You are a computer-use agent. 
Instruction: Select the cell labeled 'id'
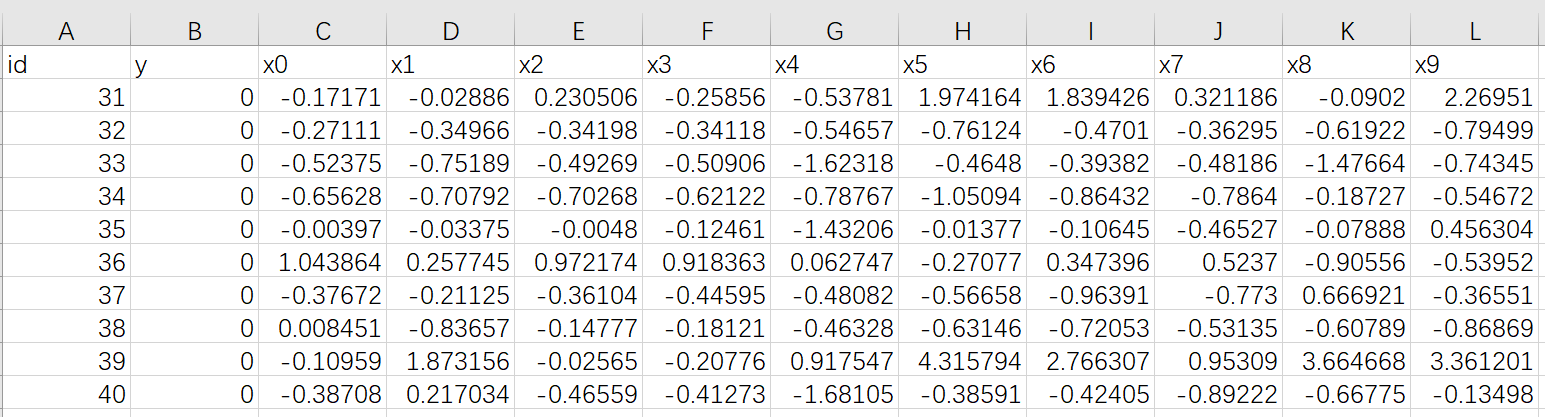click(66, 66)
